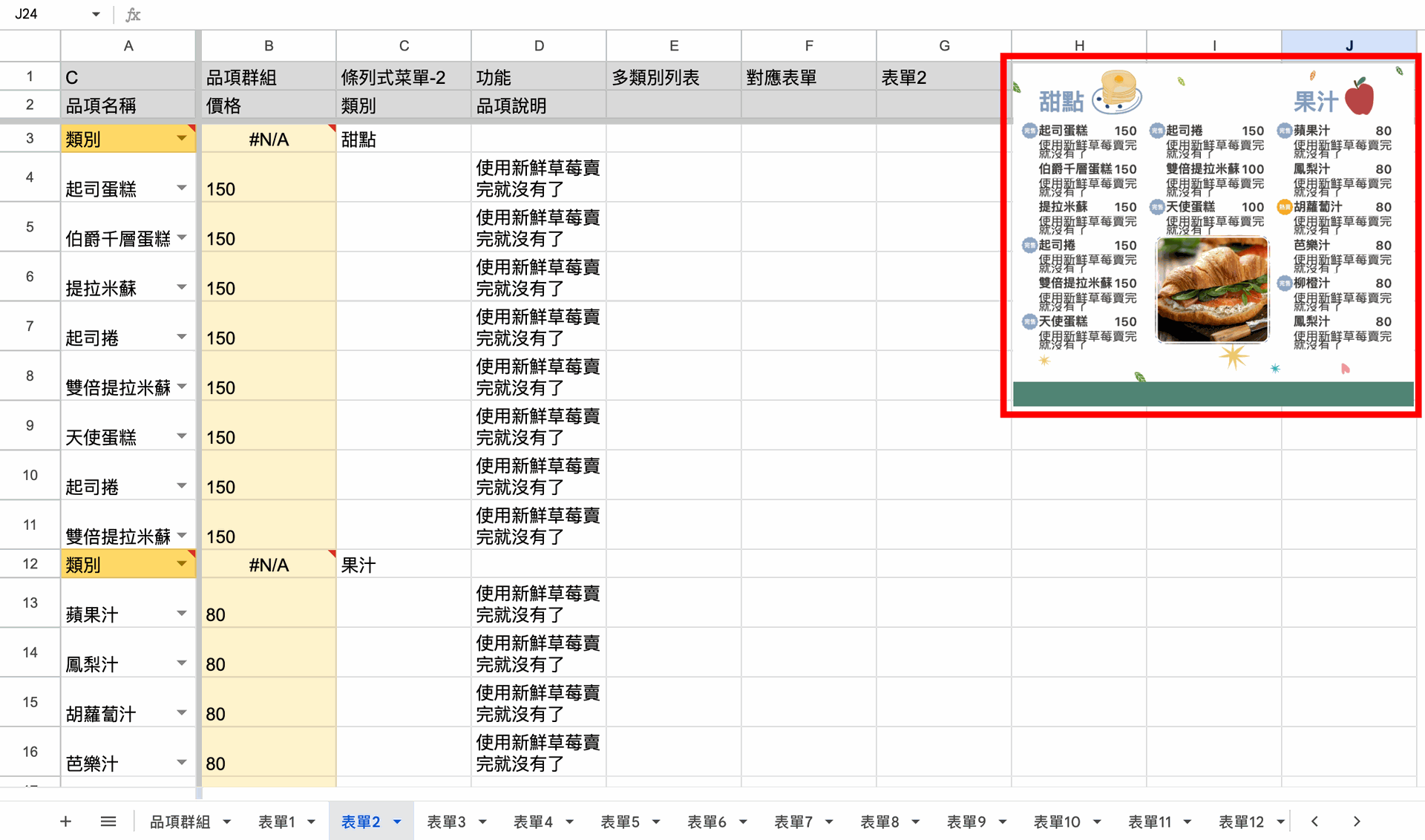This screenshot has width=1425, height=840.
Task: Open dropdown for 起司捲 in row 10
Action: tap(182, 486)
